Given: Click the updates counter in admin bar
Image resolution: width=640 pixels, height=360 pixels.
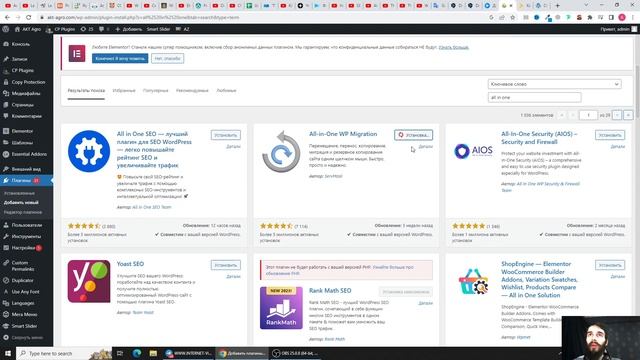Looking at the screenshot, I should coord(87,29).
